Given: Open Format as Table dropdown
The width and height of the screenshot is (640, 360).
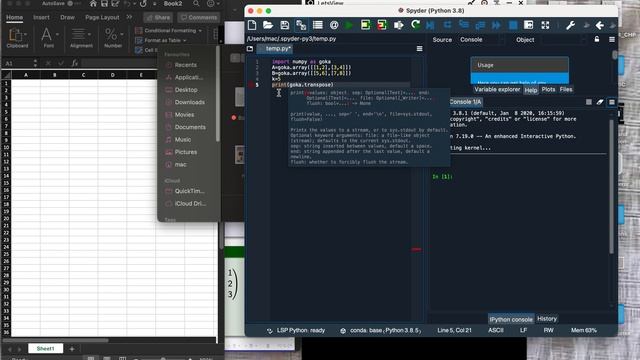Looking at the screenshot, I should tap(161, 40).
